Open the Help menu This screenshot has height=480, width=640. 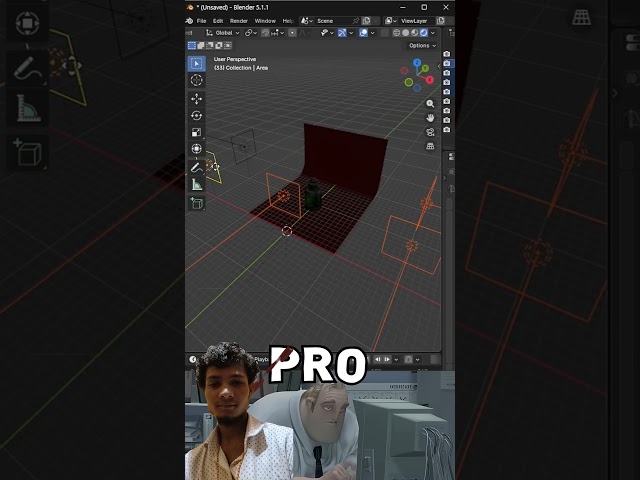[288, 21]
